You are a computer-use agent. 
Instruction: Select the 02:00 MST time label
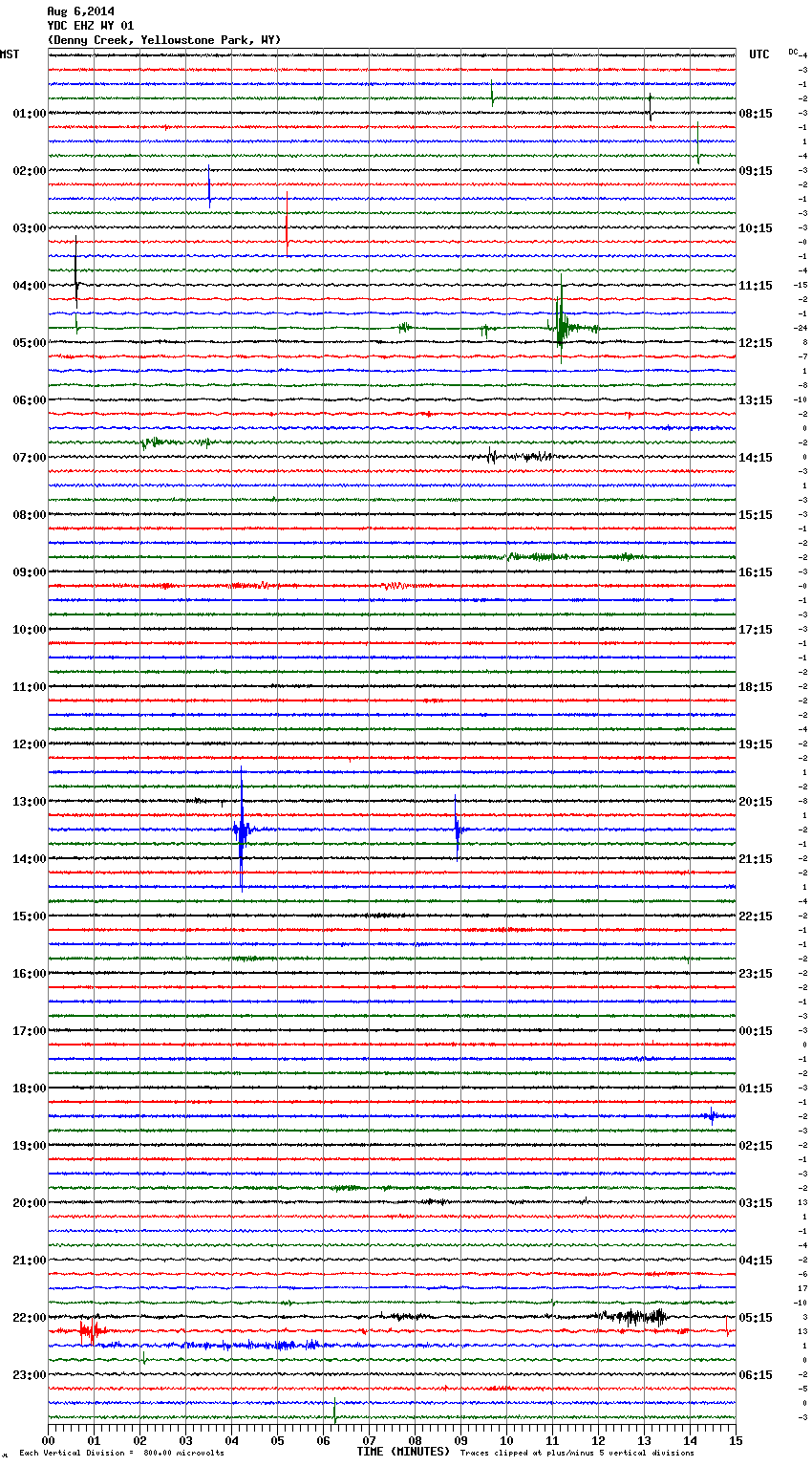click(30, 171)
